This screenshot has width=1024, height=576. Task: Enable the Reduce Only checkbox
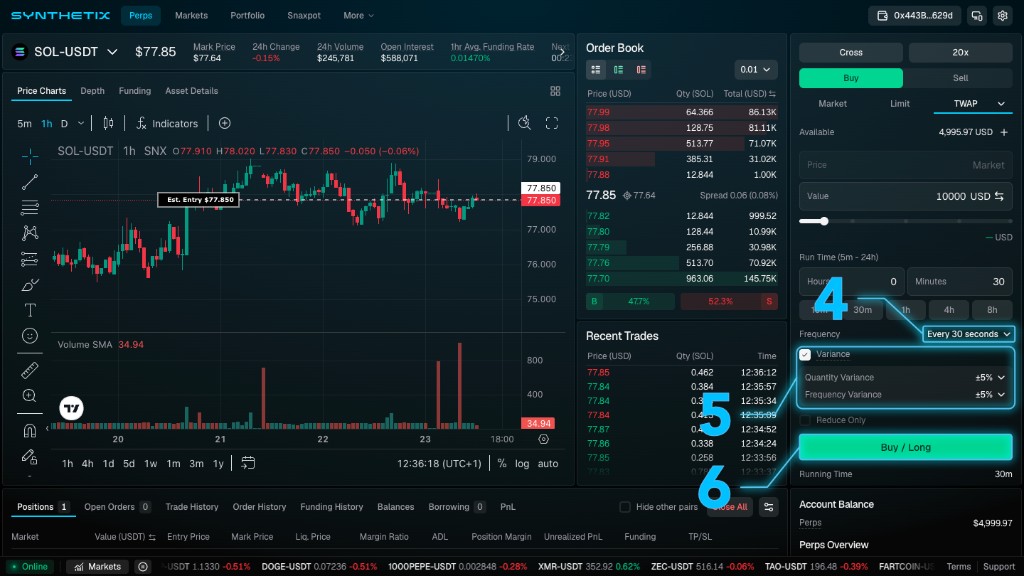point(805,420)
